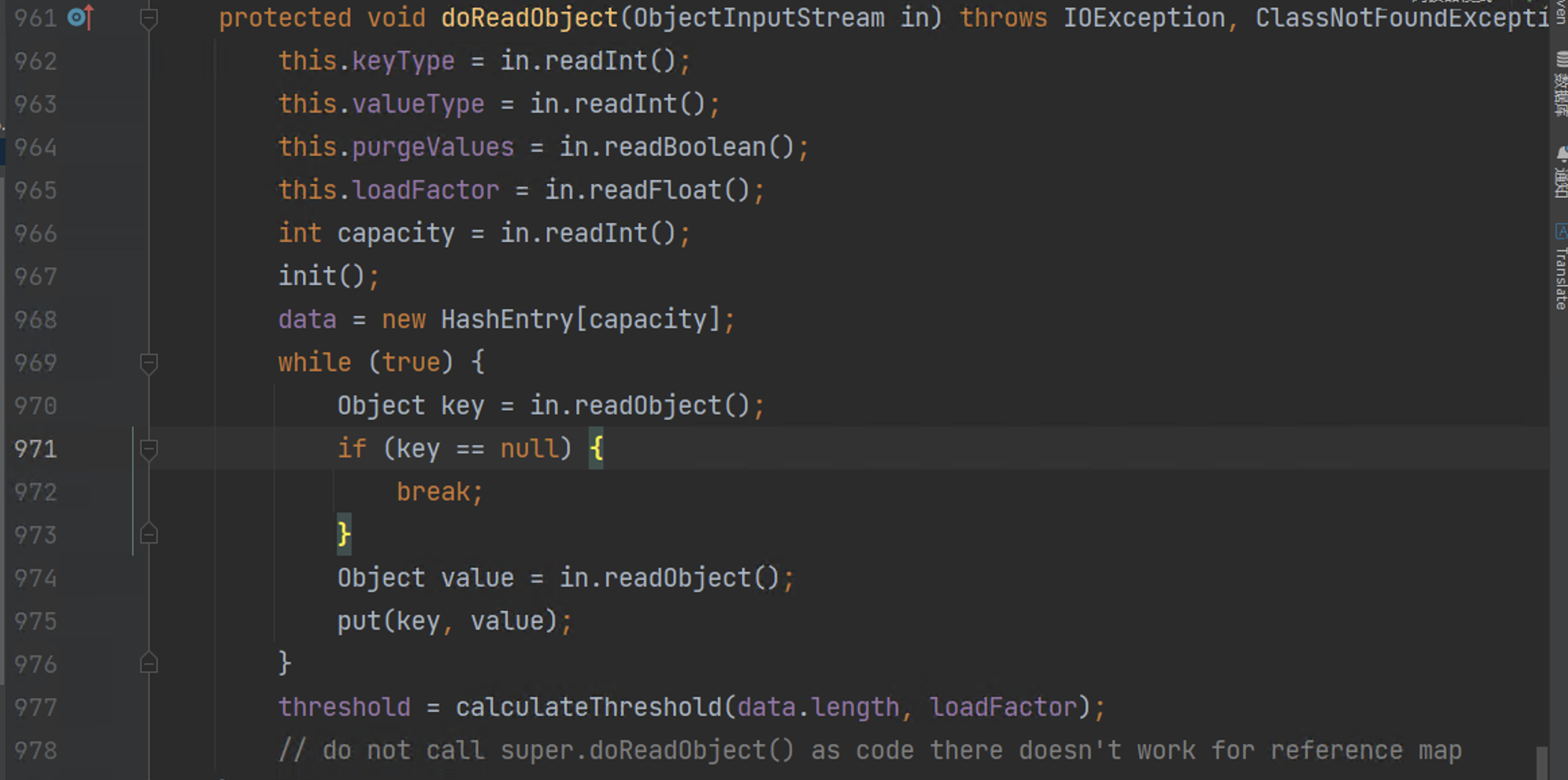This screenshot has width=1568, height=780.
Task: Click on the HashEntry class name
Action: (507, 319)
